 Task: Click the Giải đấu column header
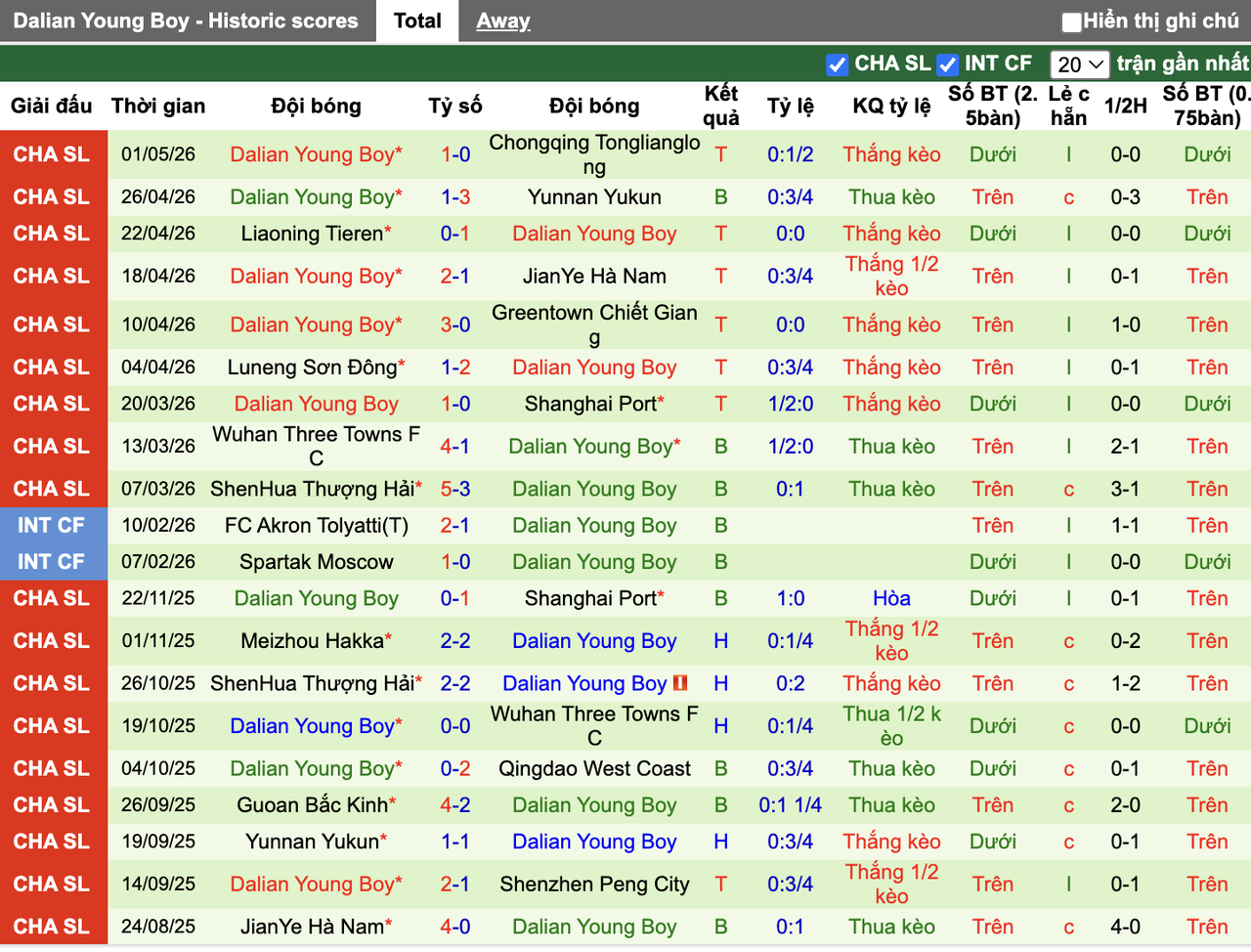(52, 106)
